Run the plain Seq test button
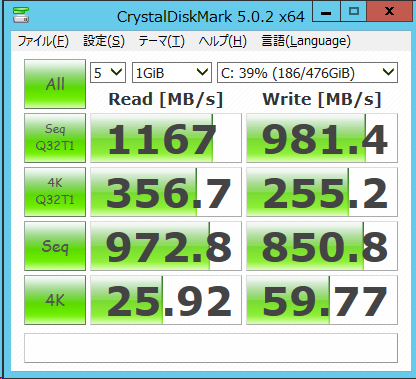 click(55, 246)
